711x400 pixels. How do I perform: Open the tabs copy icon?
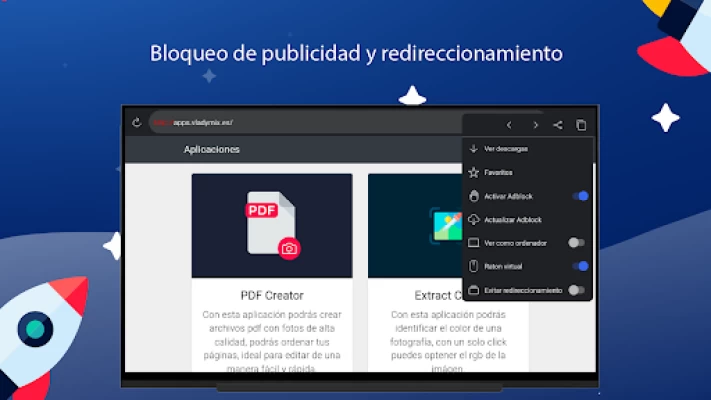pos(581,125)
